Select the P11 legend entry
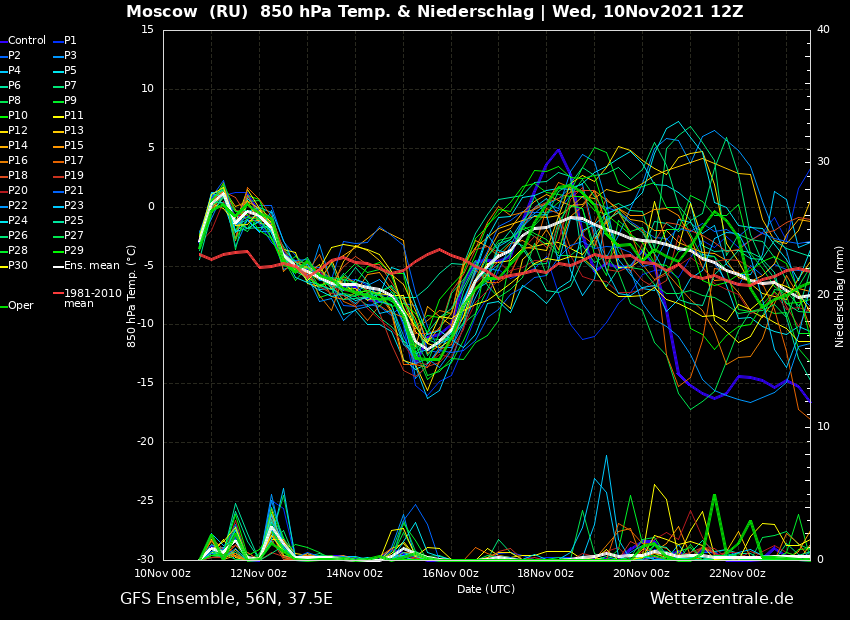The image size is (850, 620). point(74,116)
